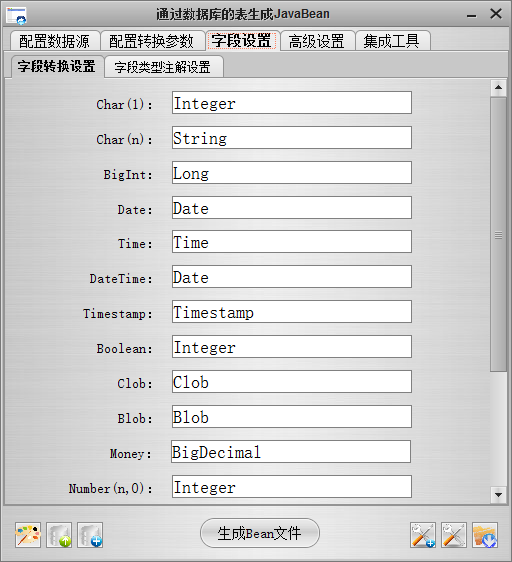Click the vertical scrollbar thumb
Viewport: 512px width, 562px height.
pos(498,235)
